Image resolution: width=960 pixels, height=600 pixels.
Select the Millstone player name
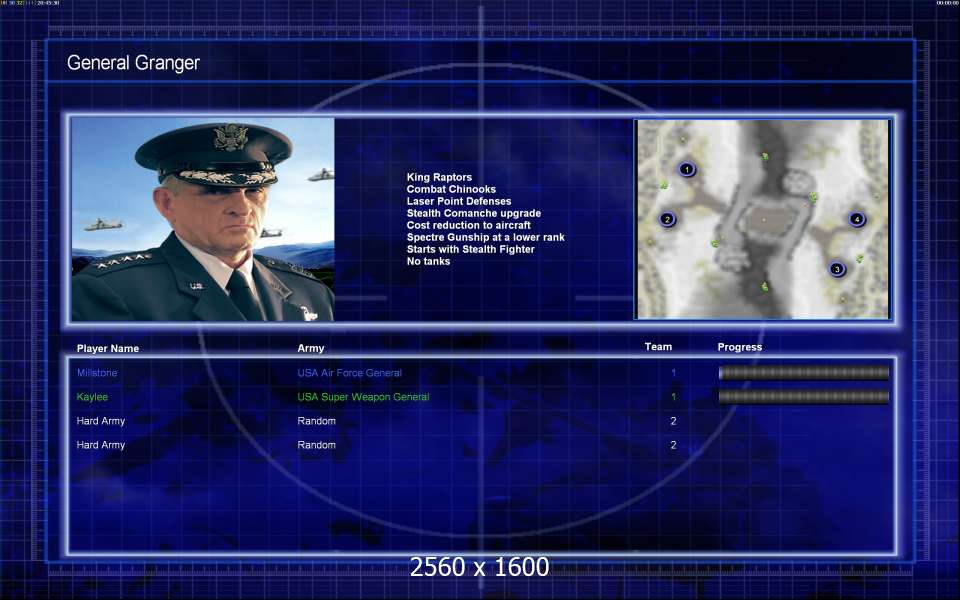point(97,373)
